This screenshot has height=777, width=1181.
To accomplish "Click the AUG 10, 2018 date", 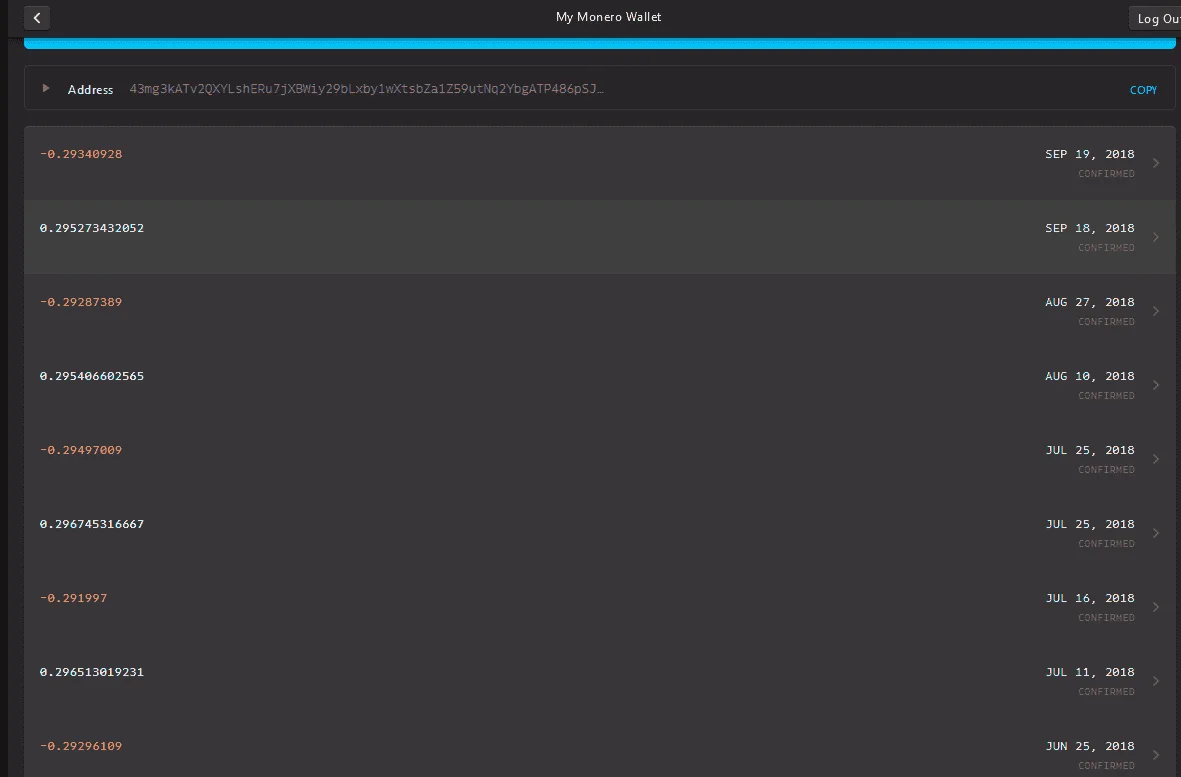I will [x=1089, y=376].
